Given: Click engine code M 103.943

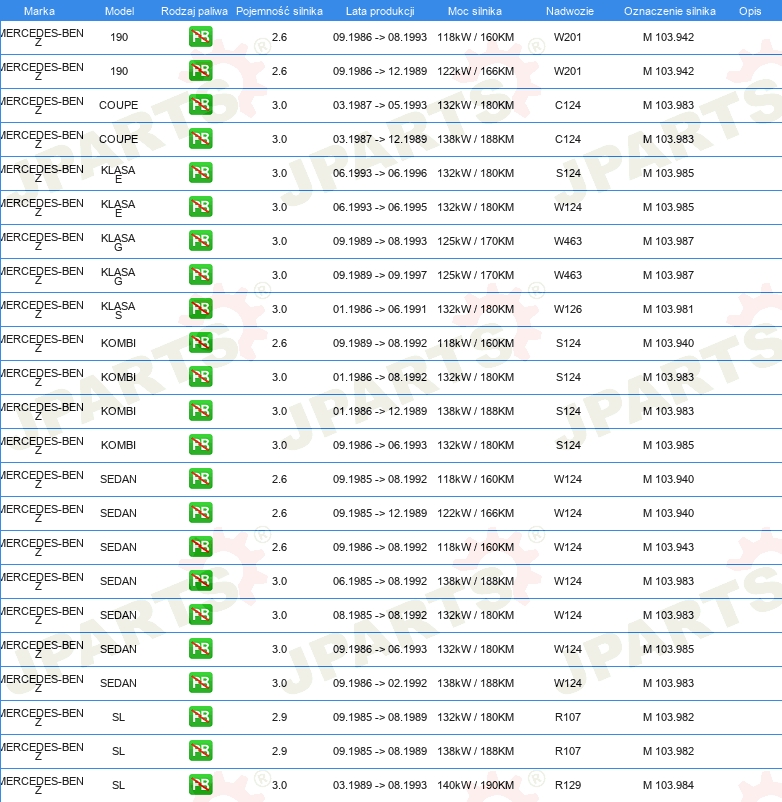Looking at the screenshot, I should pos(668,547).
